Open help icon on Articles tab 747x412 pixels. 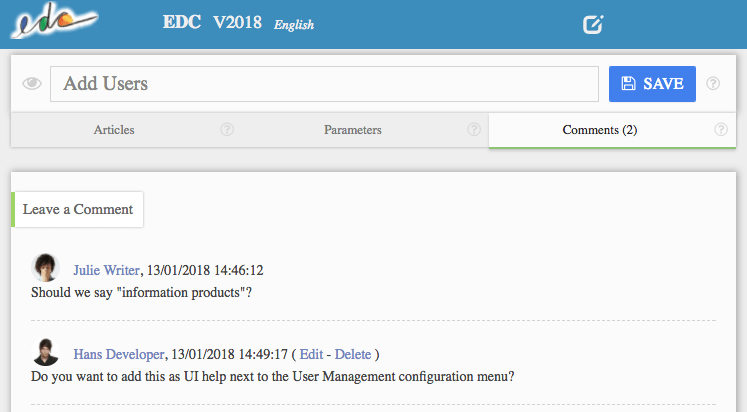(227, 129)
